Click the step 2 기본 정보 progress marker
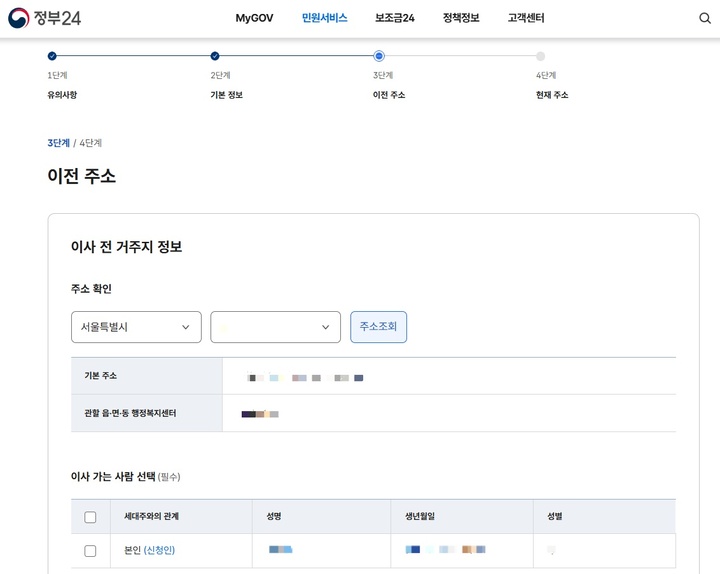Image resolution: width=720 pixels, height=574 pixels. point(215,56)
